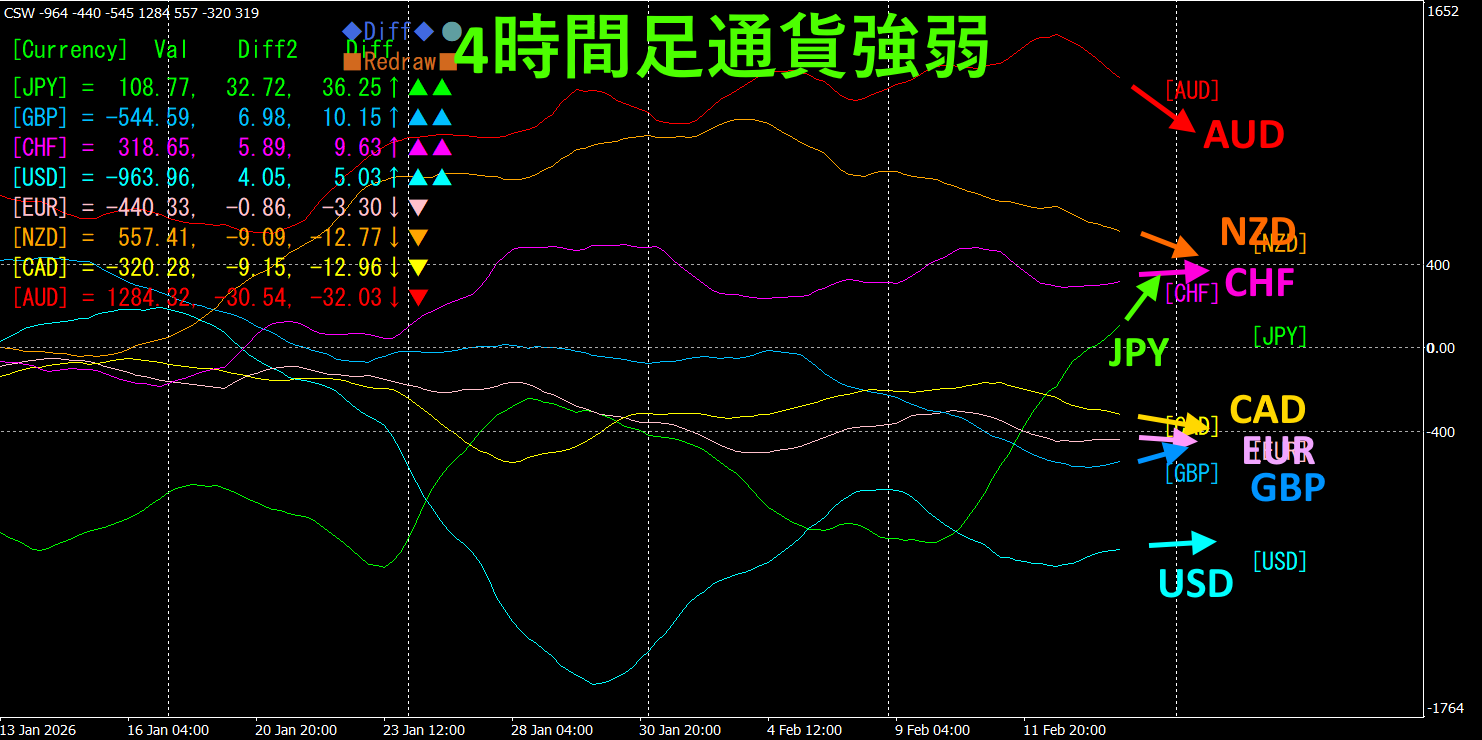Image resolution: width=1482 pixels, height=740 pixels.
Task: Click the orange down-triangle in the NZD row
Action: (x=419, y=238)
